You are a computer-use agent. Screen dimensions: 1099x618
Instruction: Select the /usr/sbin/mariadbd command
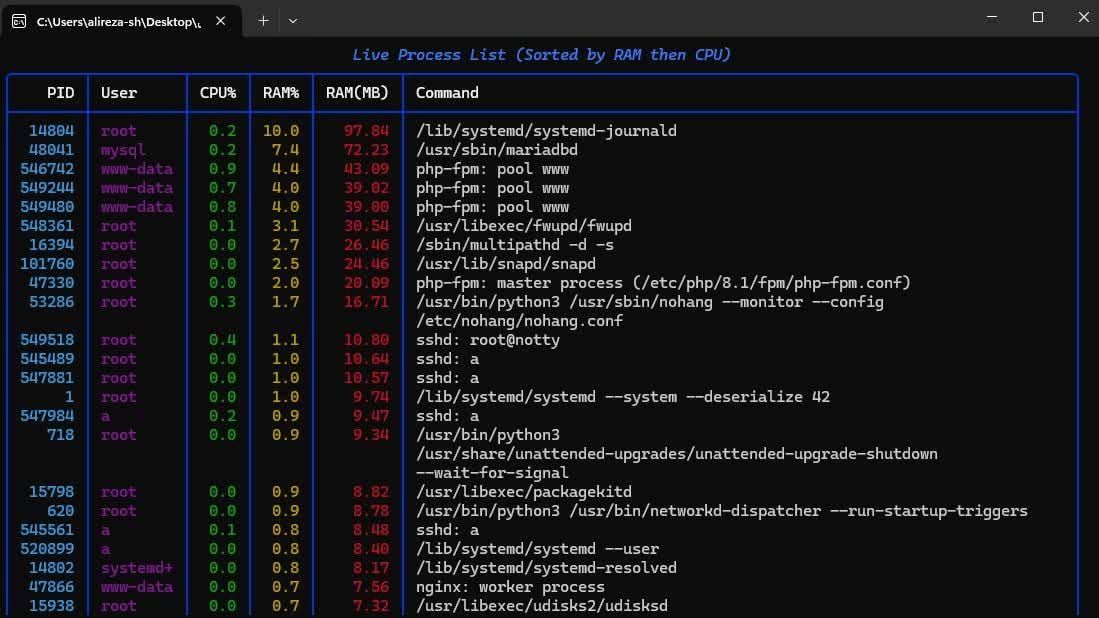click(497, 150)
